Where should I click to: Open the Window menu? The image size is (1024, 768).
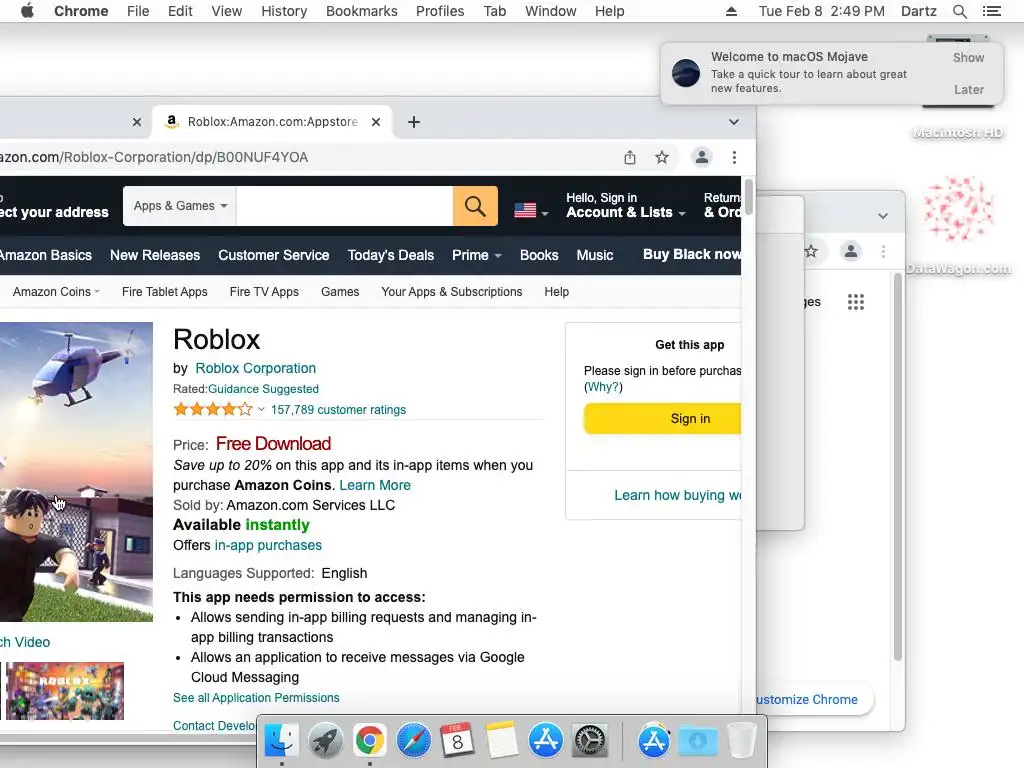pos(551,11)
